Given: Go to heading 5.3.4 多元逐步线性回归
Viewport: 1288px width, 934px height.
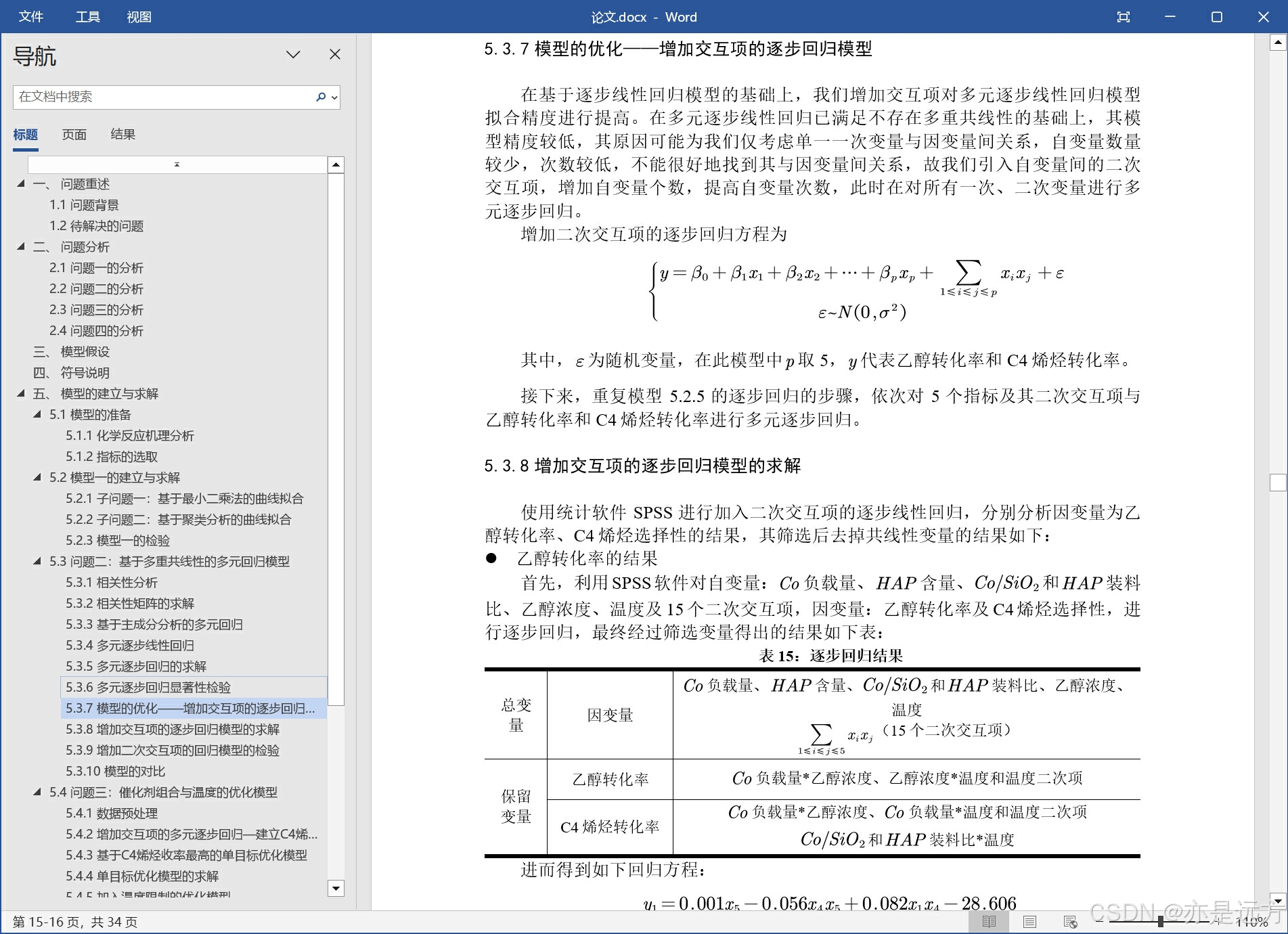Looking at the screenshot, I should (x=130, y=646).
